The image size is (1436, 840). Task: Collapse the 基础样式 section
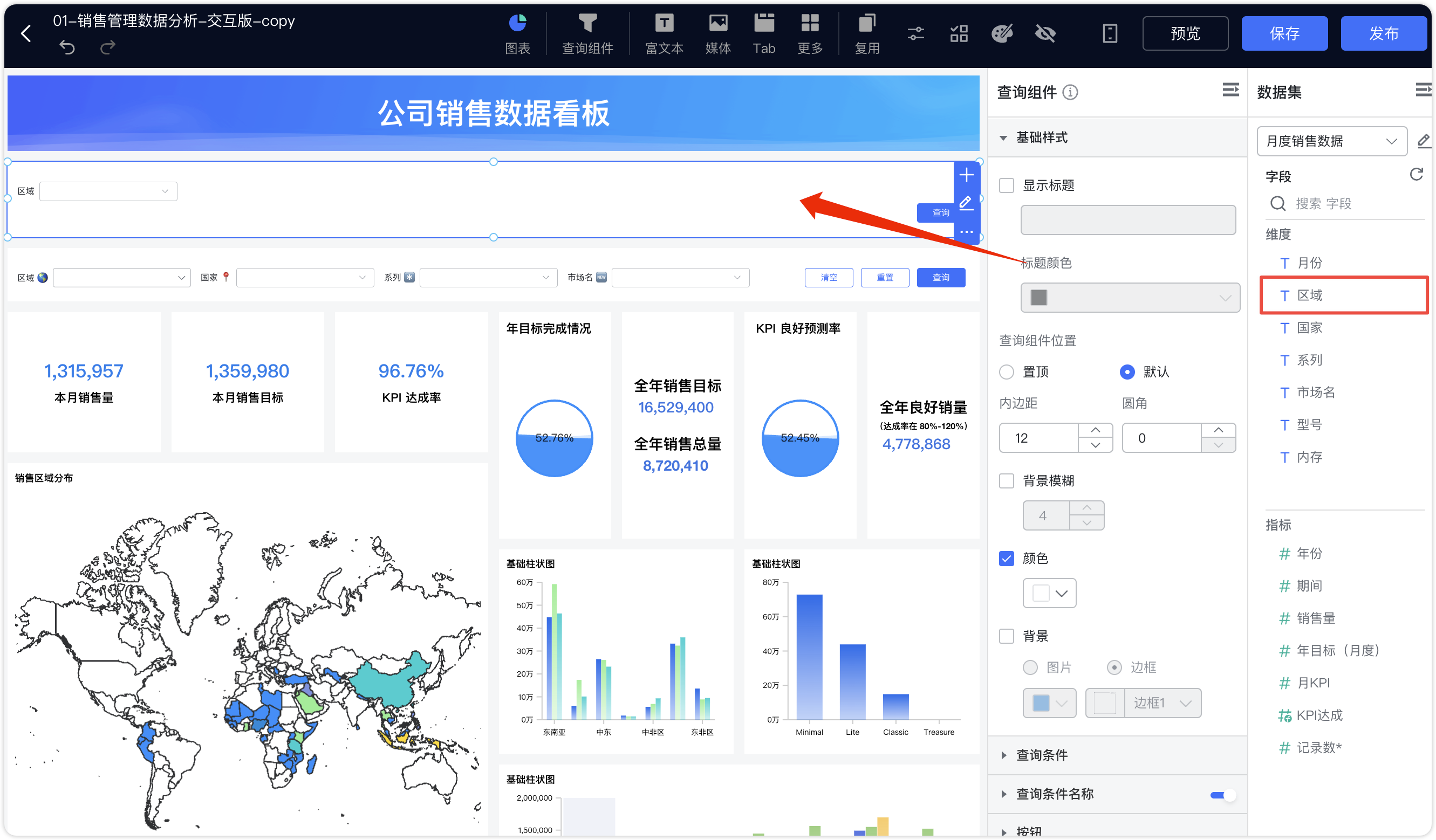pyautogui.click(x=1003, y=138)
